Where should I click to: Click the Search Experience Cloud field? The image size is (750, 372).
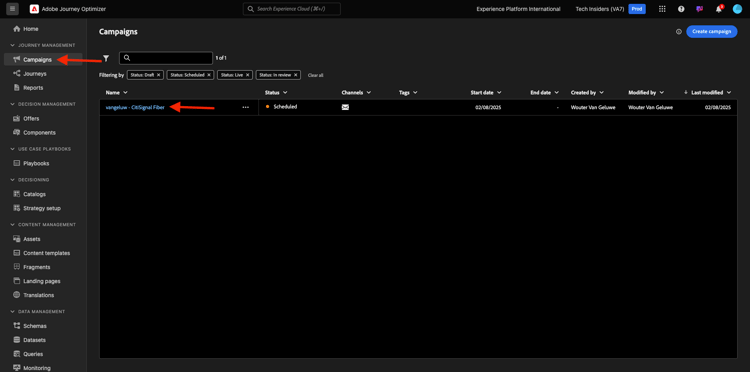(292, 9)
